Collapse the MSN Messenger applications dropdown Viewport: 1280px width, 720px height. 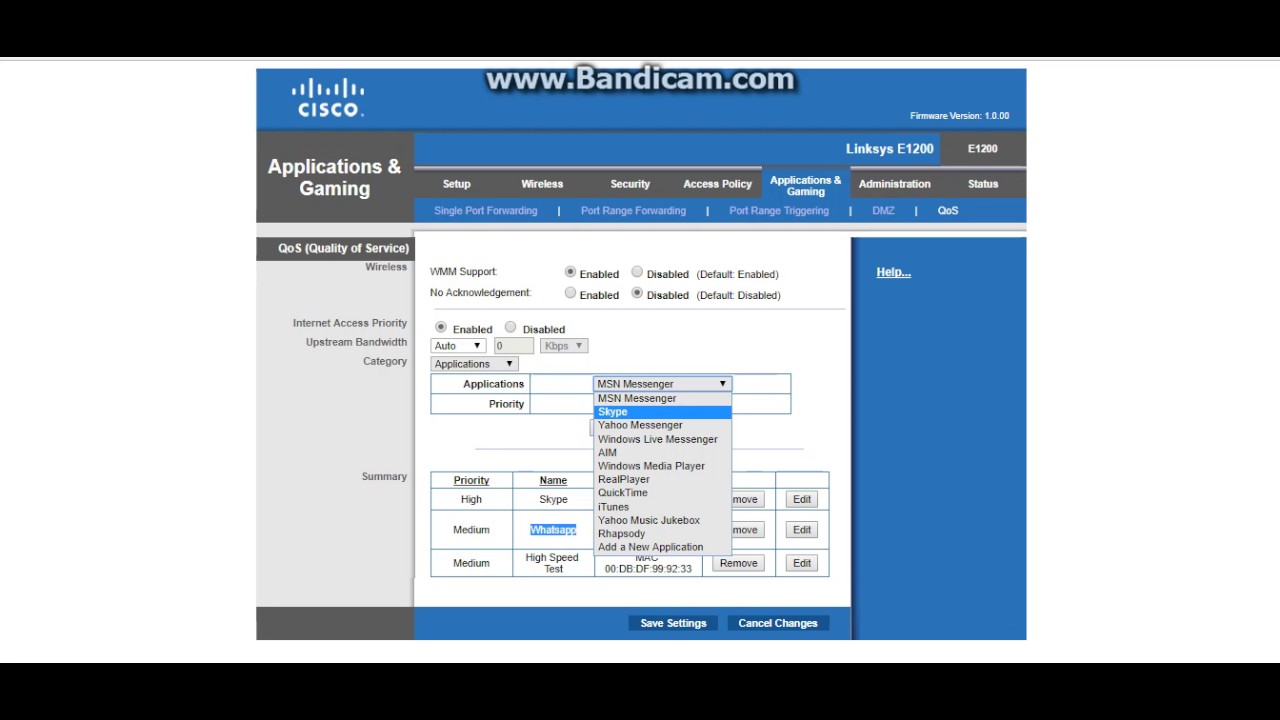[663, 384]
